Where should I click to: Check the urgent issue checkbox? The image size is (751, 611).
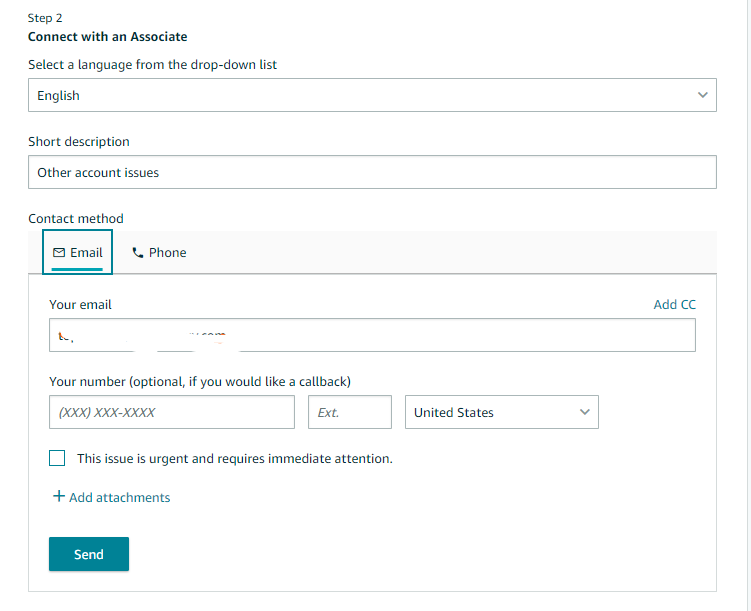pos(57,459)
